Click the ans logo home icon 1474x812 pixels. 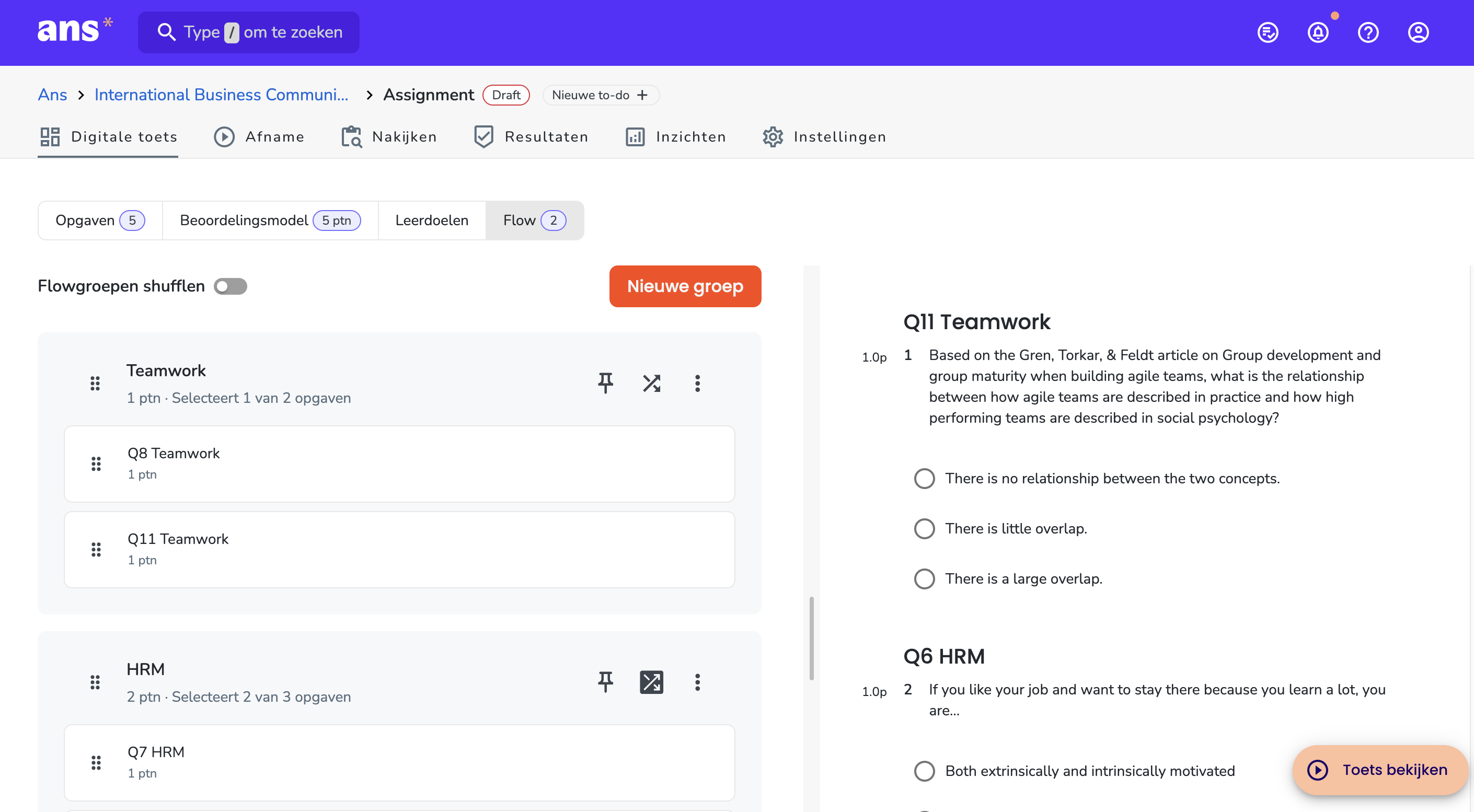75,30
